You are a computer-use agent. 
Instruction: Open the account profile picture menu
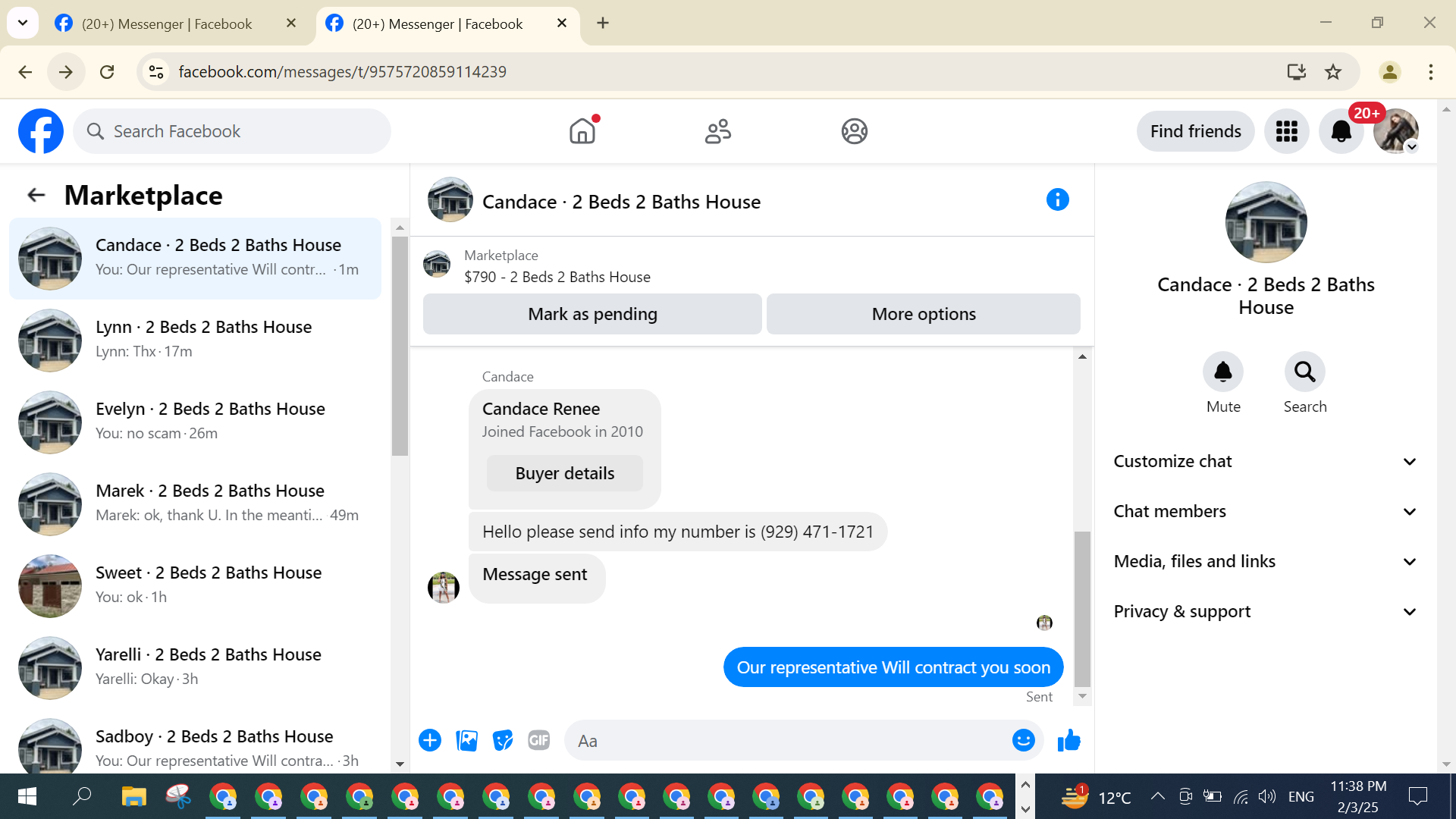point(1396,131)
